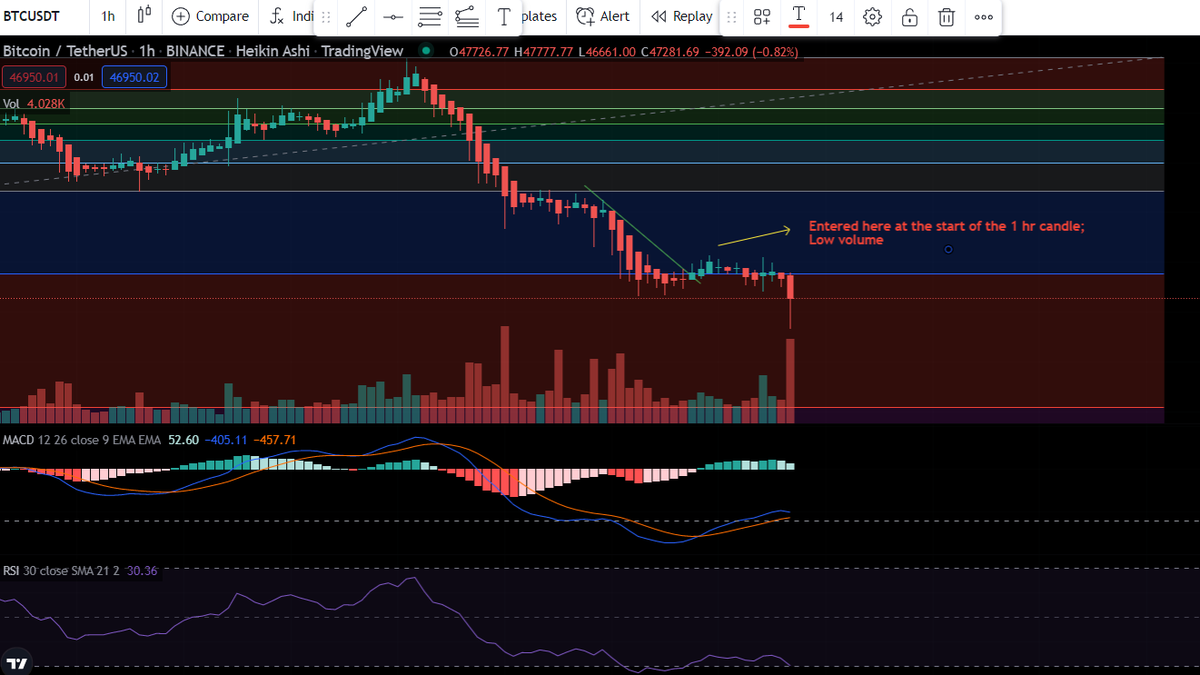
Task: Click the RSI value 30.36
Action: (x=142, y=571)
